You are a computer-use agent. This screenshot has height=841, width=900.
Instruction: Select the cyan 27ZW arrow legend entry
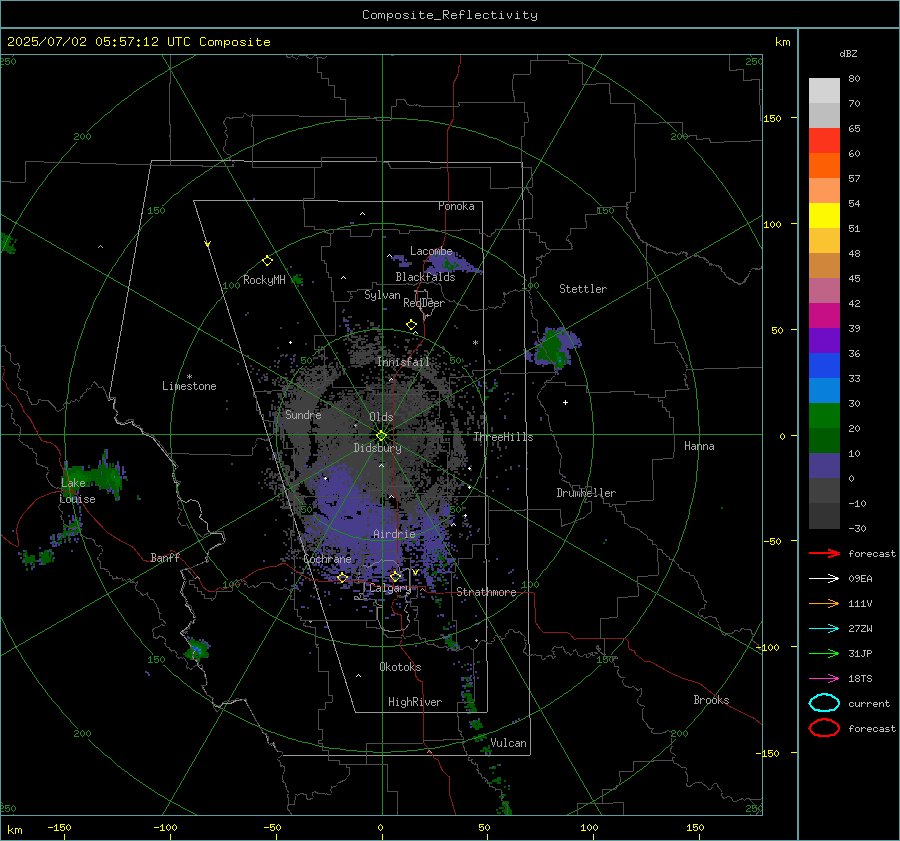tap(824, 629)
